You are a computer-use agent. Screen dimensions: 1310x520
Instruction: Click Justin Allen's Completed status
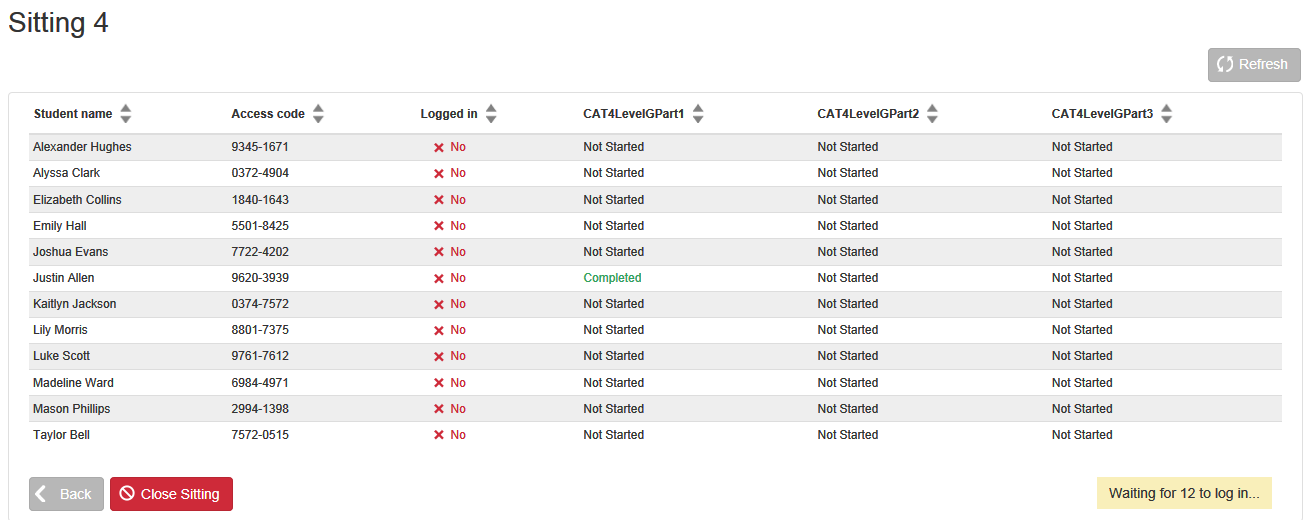(x=612, y=278)
